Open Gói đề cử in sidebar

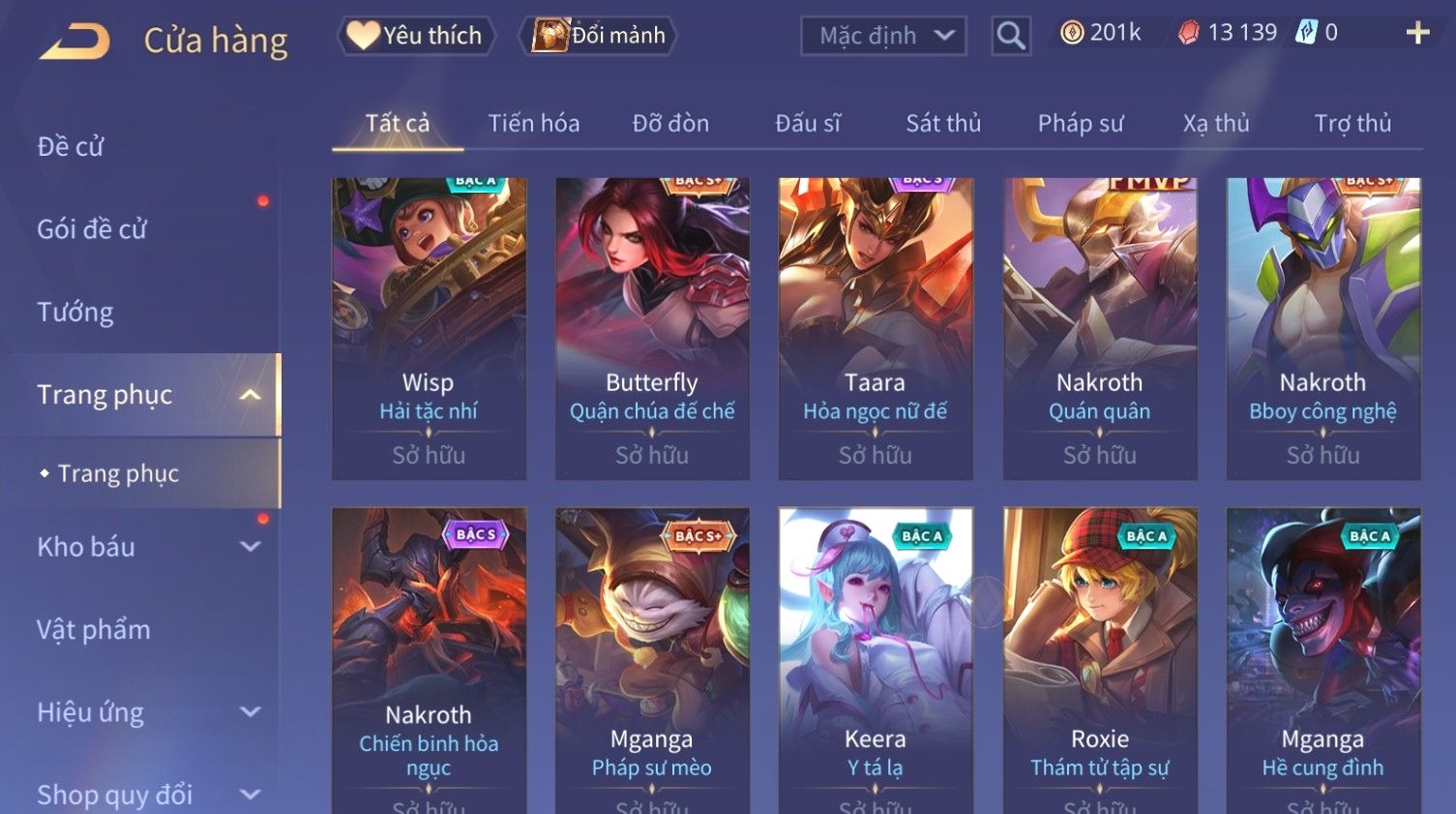92,229
